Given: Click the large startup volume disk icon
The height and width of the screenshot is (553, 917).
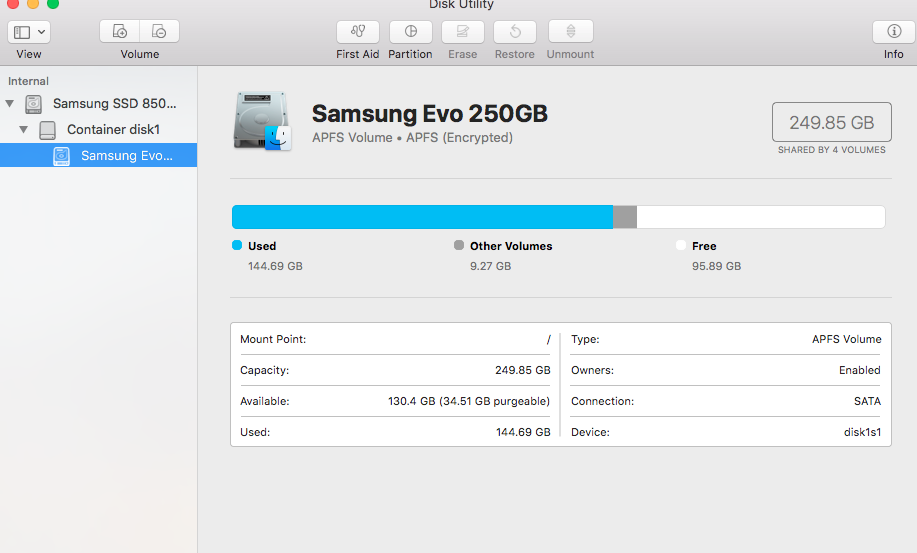Looking at the screenshot, I should (x=262, y=121).
